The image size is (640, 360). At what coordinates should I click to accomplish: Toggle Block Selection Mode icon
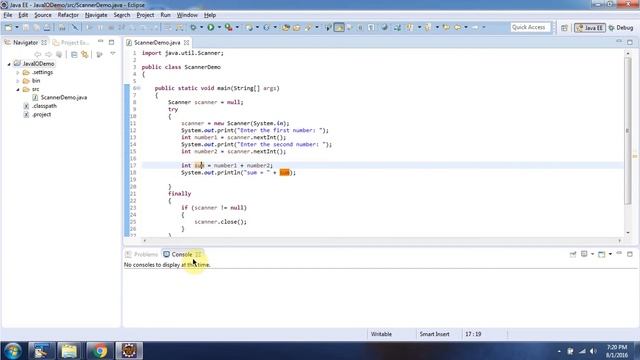360,27
